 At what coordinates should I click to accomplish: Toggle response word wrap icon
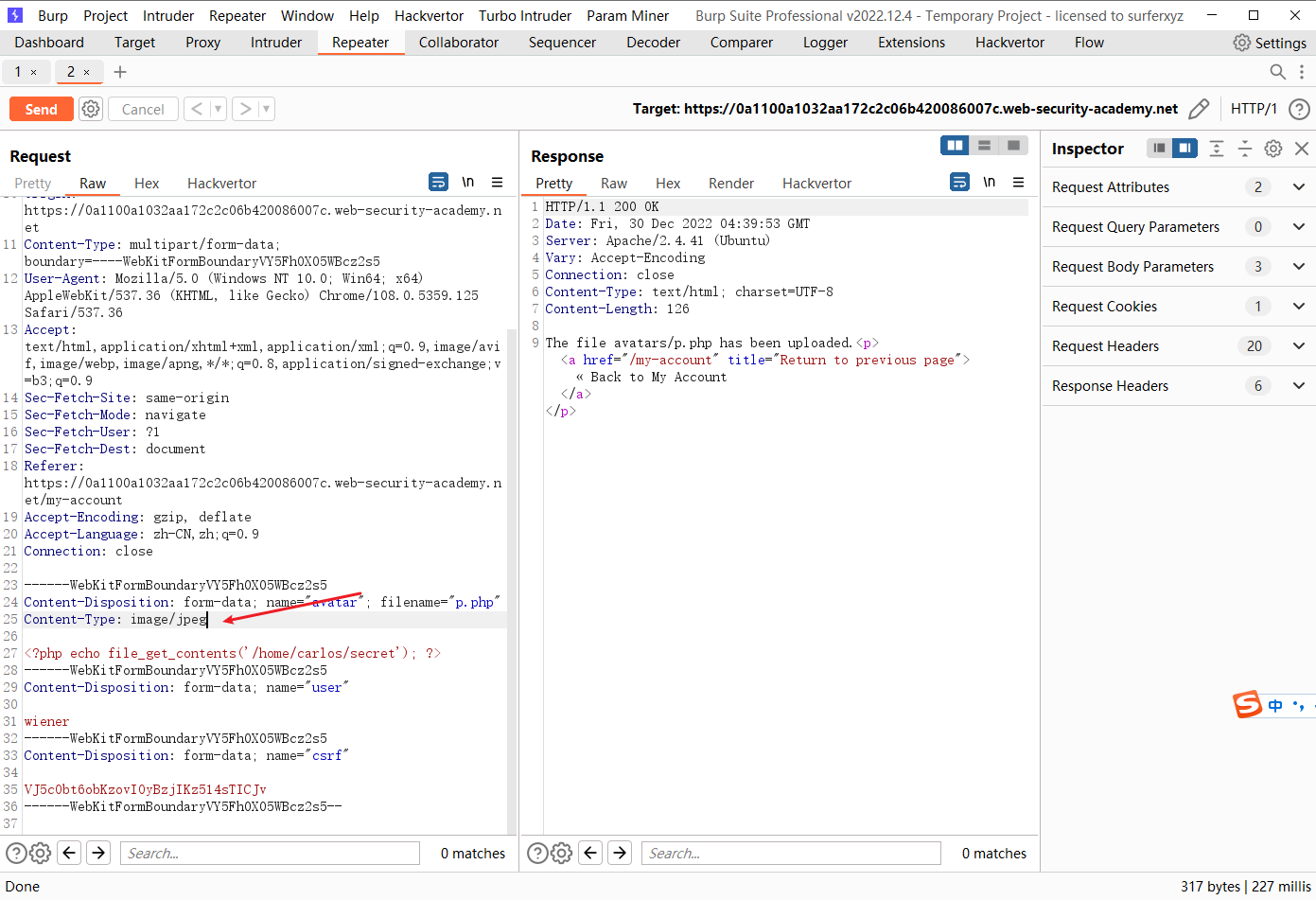pos(959,182)
